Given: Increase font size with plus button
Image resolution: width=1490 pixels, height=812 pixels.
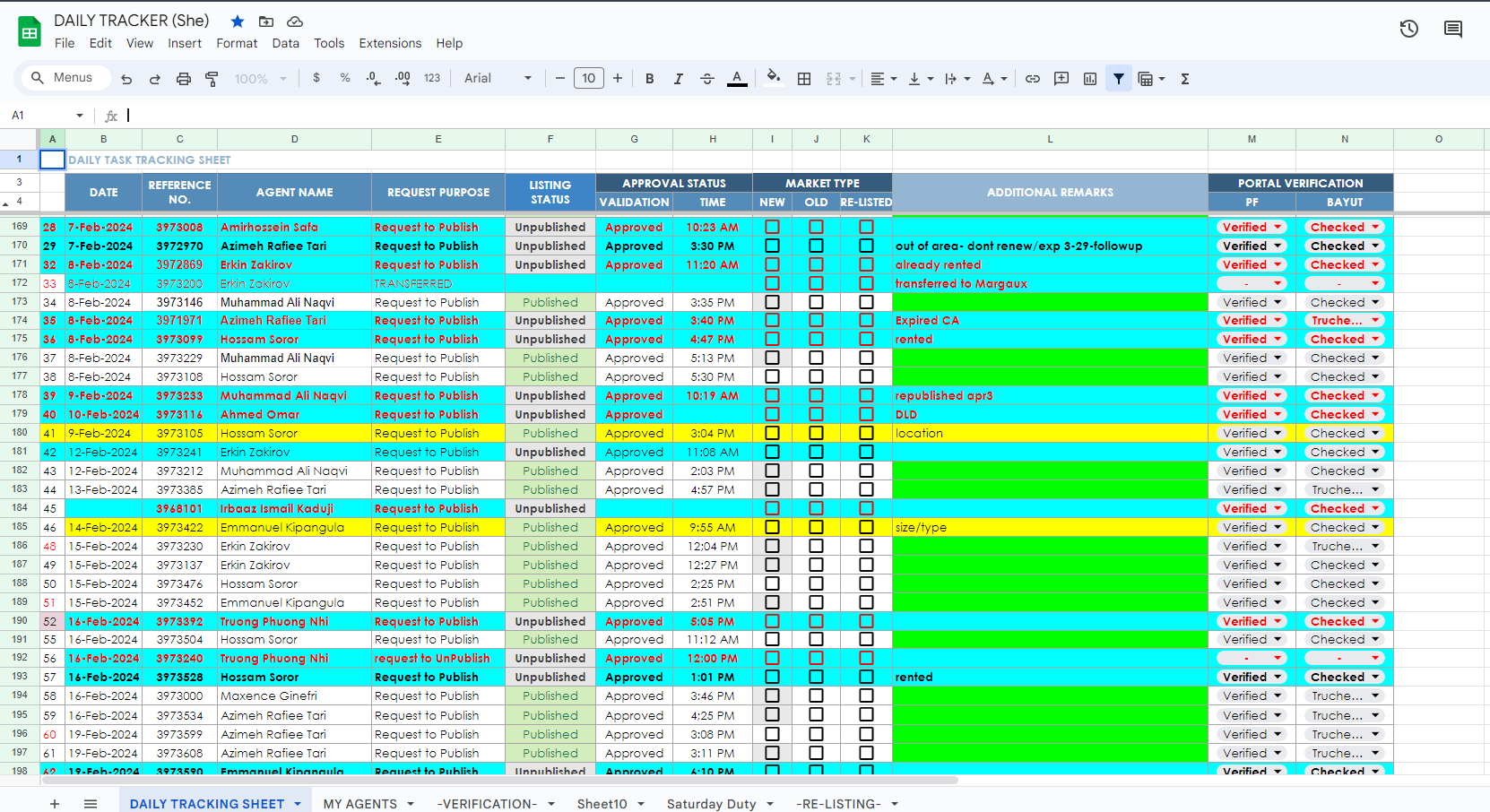Looking at the screenshot, I should click(x=618, y=79).
